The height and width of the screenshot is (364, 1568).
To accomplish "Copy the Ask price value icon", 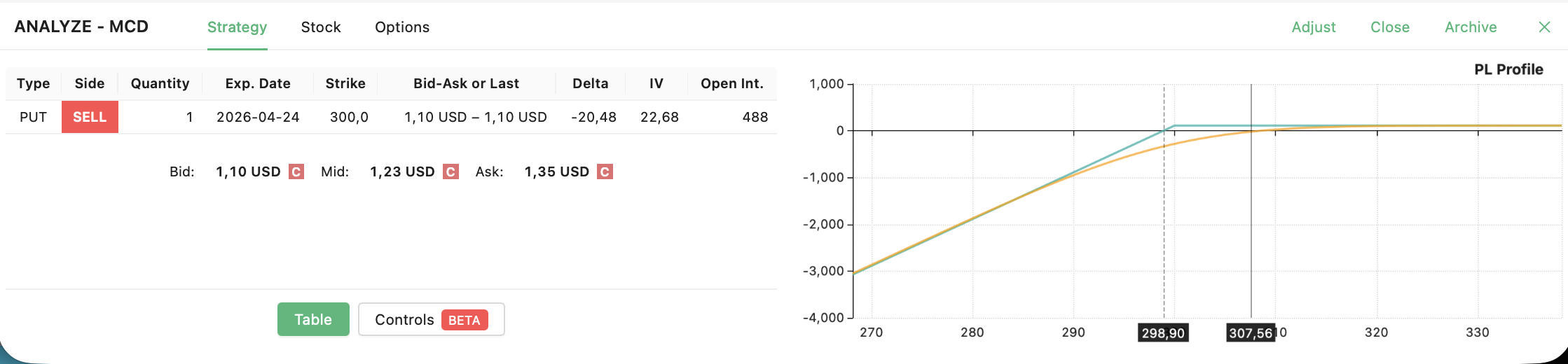I will tap(605, 171).
